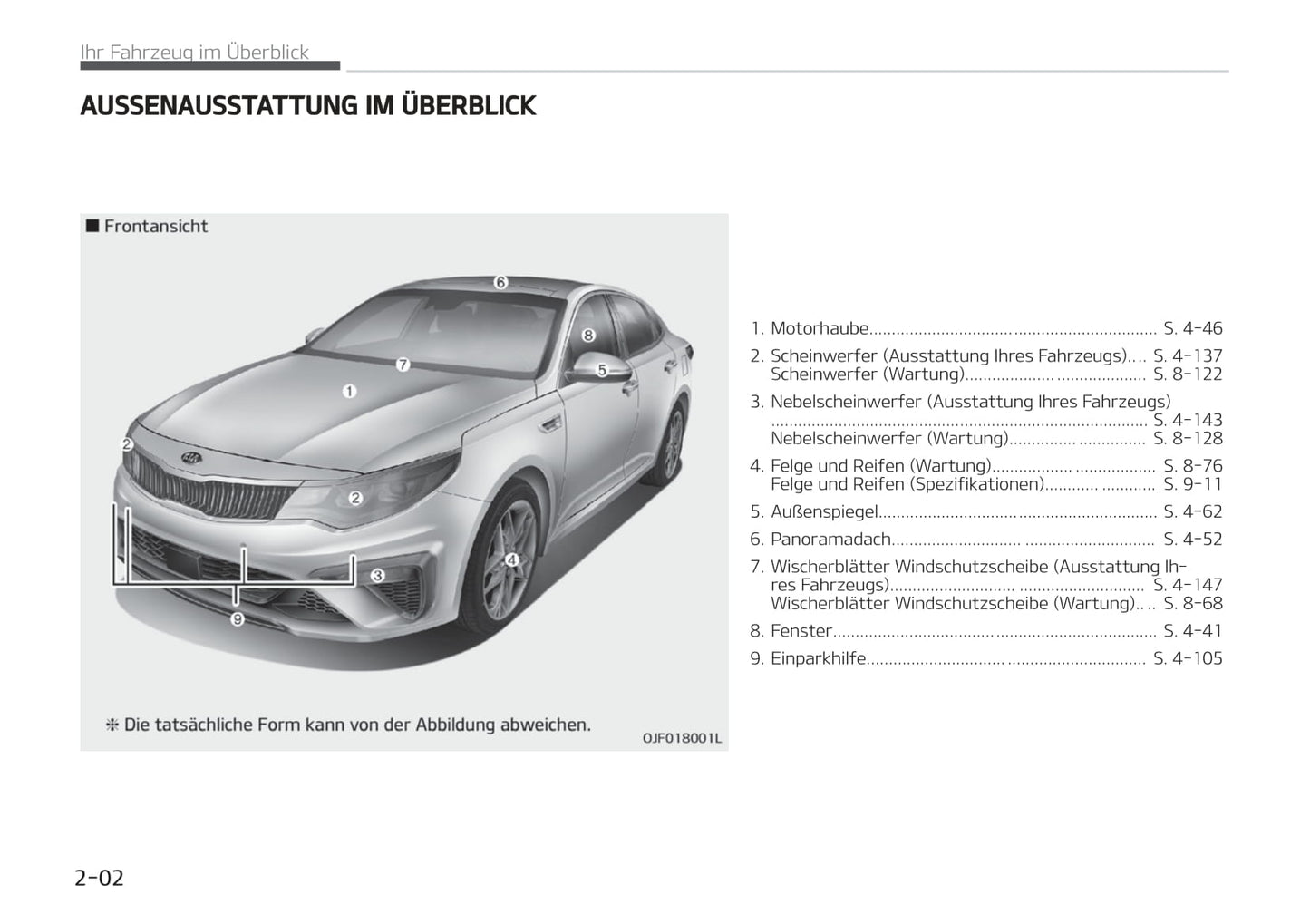Image resolution: width=1310 pixels, height=924 pixels.
Task: Click callout number 7 on the windshield wiper
Action: tap(403, 365)
